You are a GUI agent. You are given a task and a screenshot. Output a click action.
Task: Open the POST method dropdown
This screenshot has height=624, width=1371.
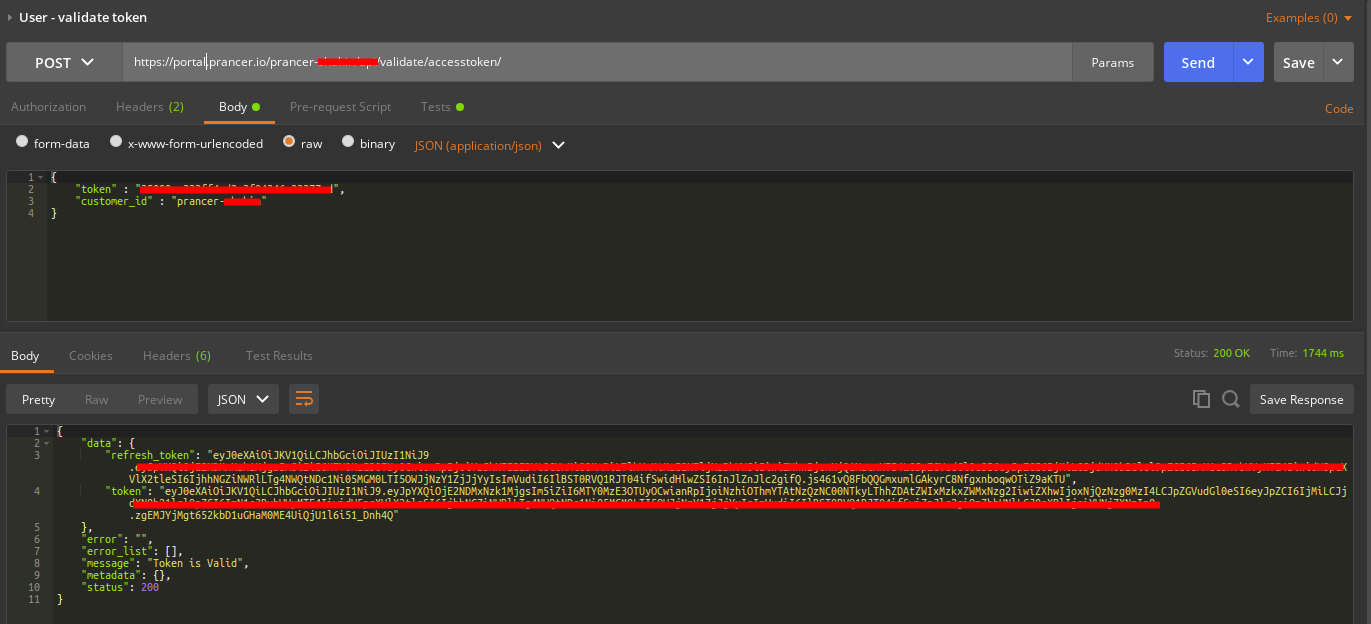point(65,62)
